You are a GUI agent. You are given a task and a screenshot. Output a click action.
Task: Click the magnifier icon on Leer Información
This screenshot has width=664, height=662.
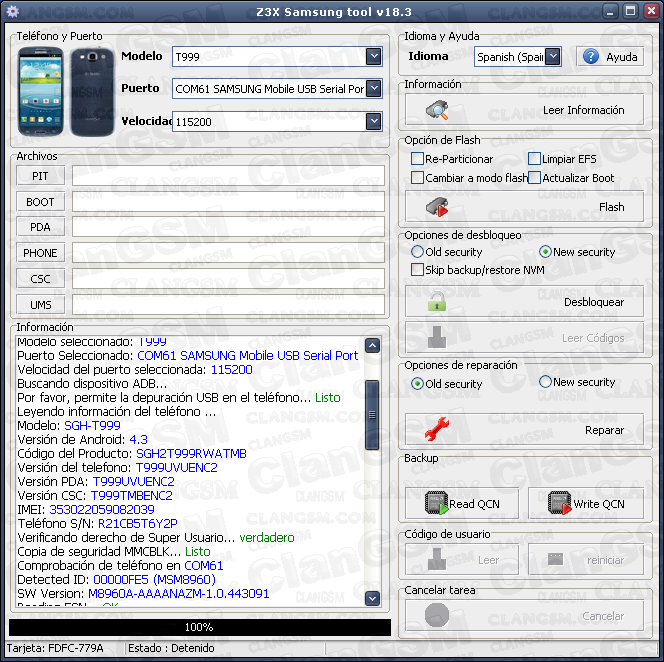437,111
